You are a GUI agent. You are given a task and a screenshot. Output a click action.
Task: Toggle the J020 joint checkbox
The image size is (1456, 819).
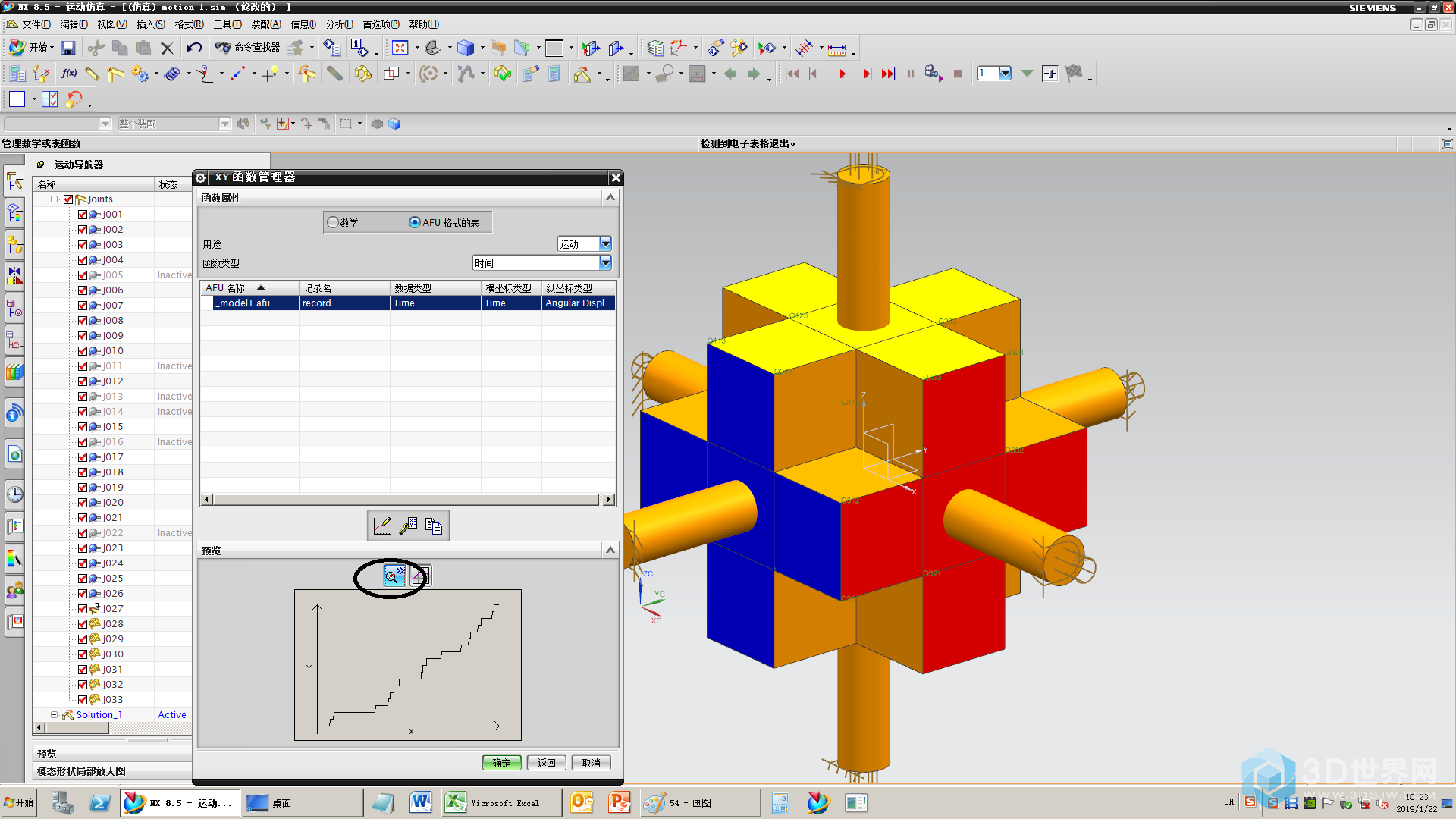pyautogui.click(x=83, y=503)
